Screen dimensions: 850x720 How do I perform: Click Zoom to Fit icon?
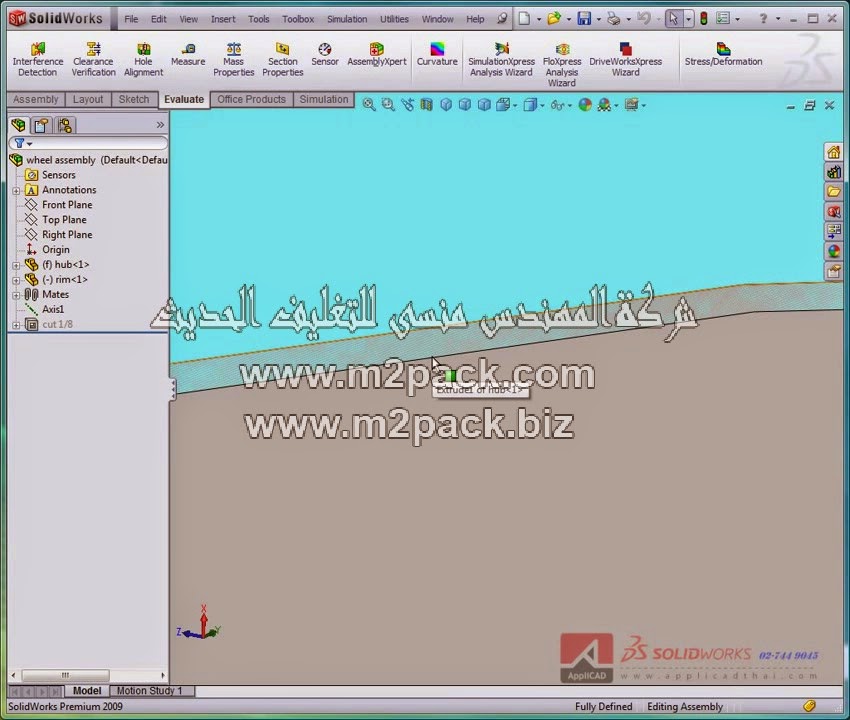tap(369, 105)
